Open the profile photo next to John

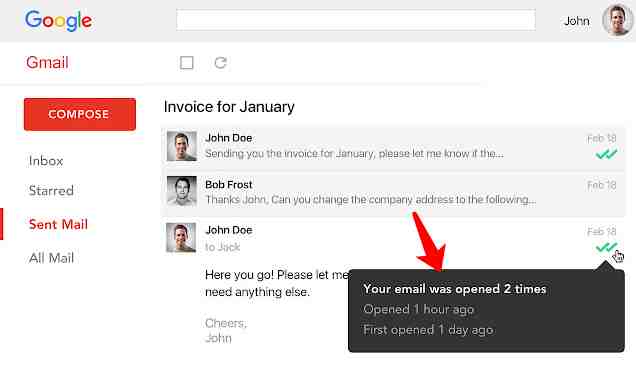coord(617,20)
